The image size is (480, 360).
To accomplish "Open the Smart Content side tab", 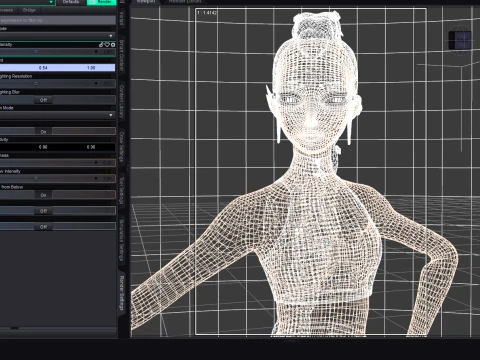I will [x=122, y=55].
